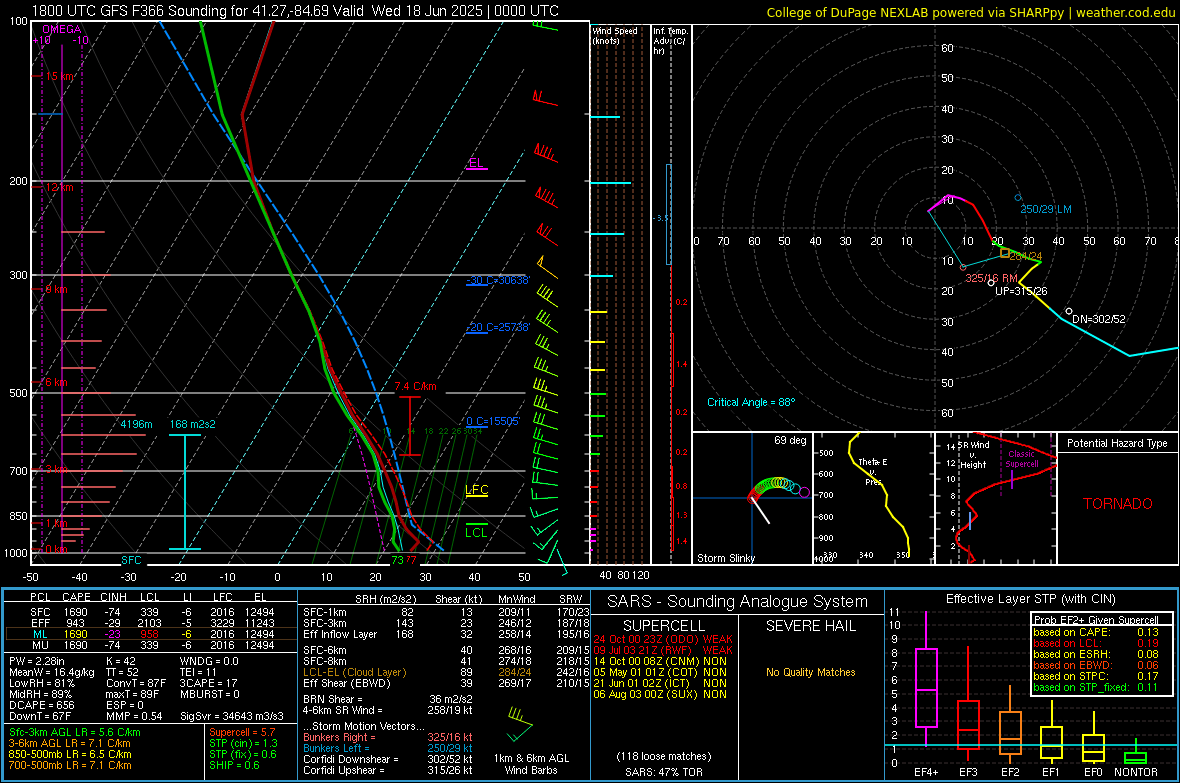The image size is (1180, 783).
Task: Select the OMEGA label on the skew-T
Action: tap(62, 29)
